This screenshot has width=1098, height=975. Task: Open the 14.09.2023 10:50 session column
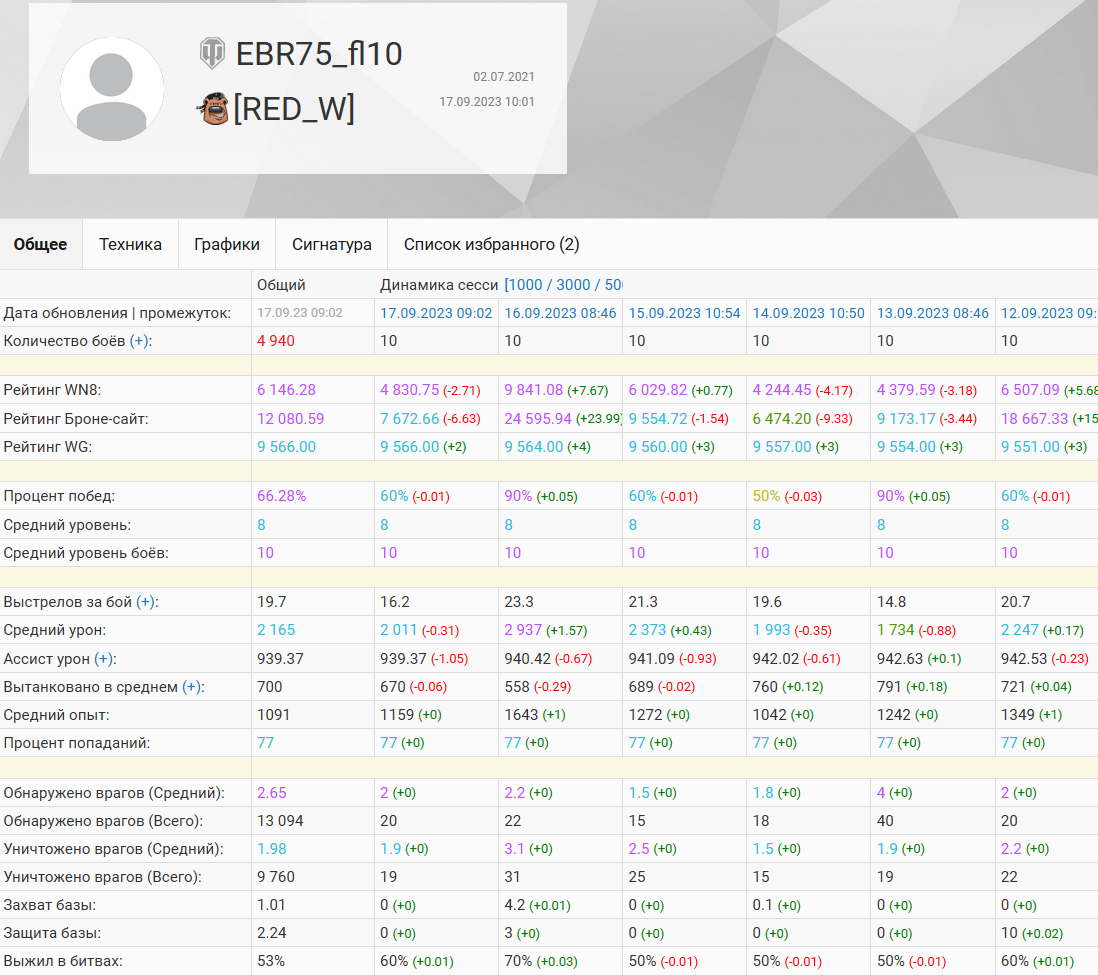[x=808, y=313]
